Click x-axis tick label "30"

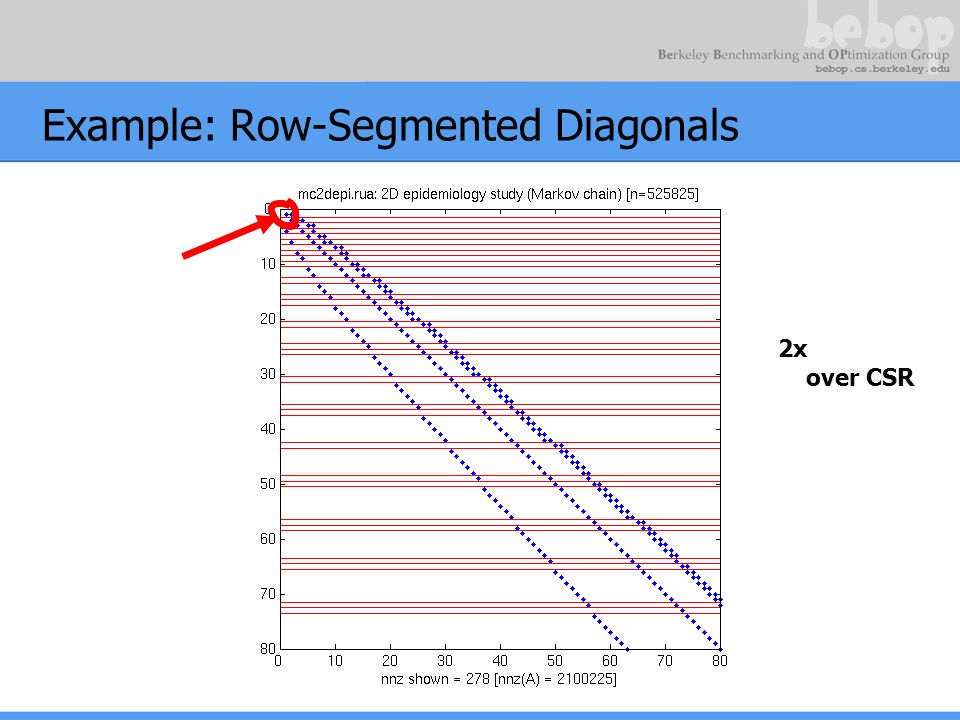[x=445, y=661]
